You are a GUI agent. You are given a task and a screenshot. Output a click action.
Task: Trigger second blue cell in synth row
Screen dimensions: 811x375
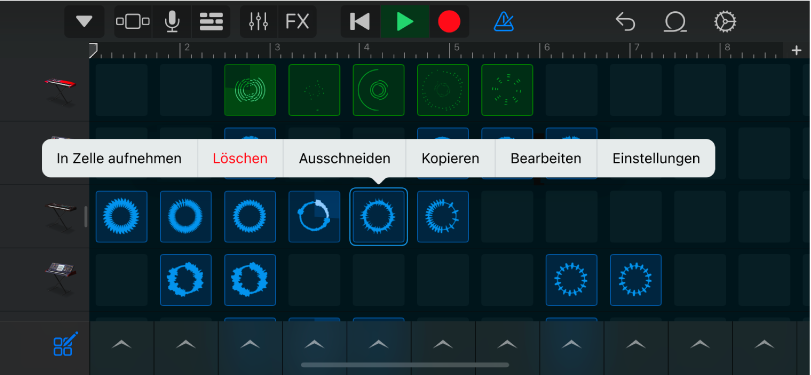tap(186, 217)
